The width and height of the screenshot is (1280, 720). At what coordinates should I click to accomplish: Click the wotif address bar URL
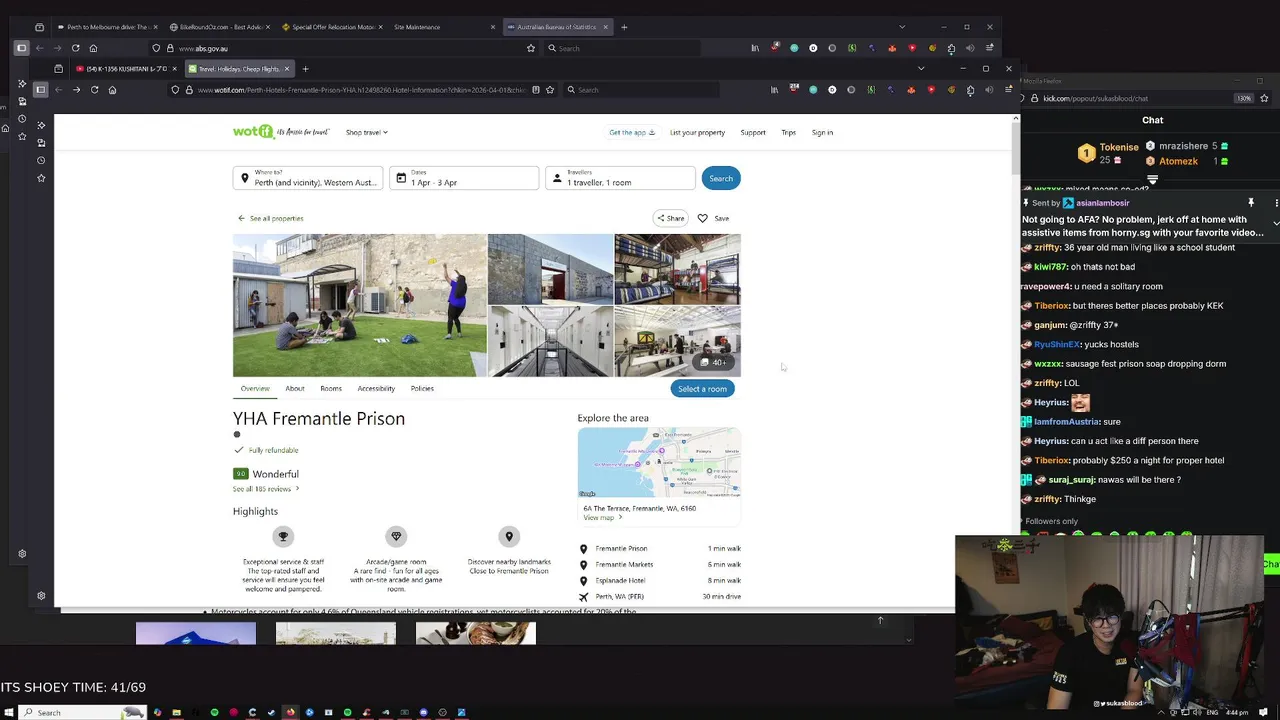tap(361, 90)
